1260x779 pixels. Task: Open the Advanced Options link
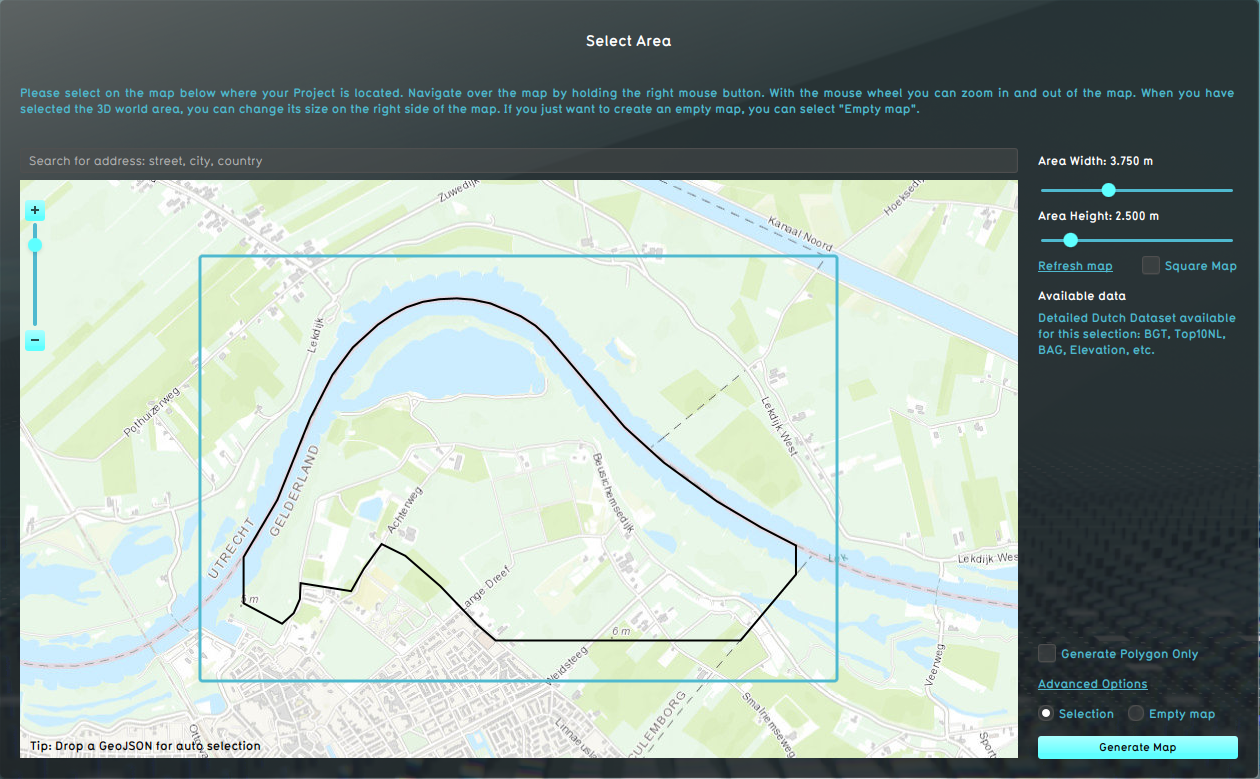(x=1092, y=684)
